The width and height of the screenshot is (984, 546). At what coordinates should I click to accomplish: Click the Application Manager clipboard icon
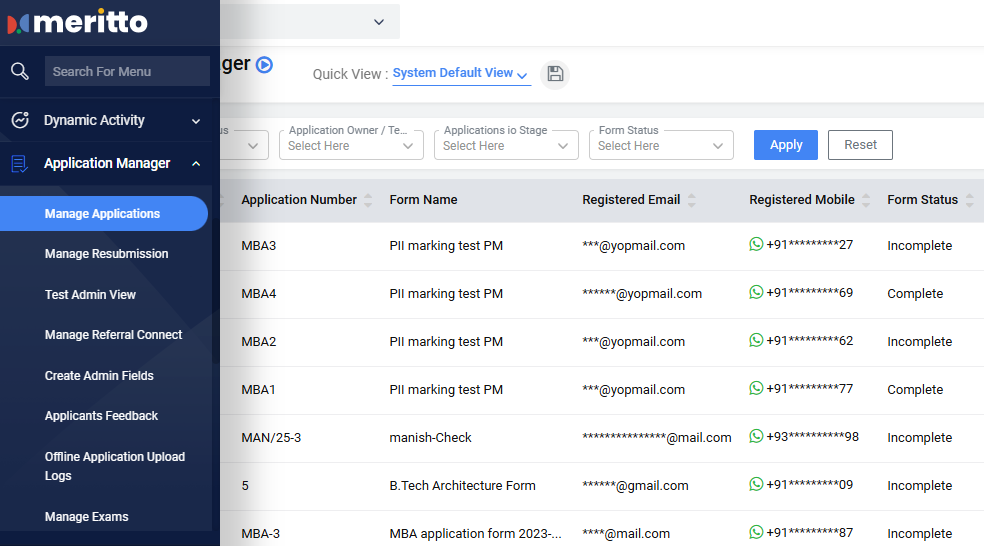20,163
